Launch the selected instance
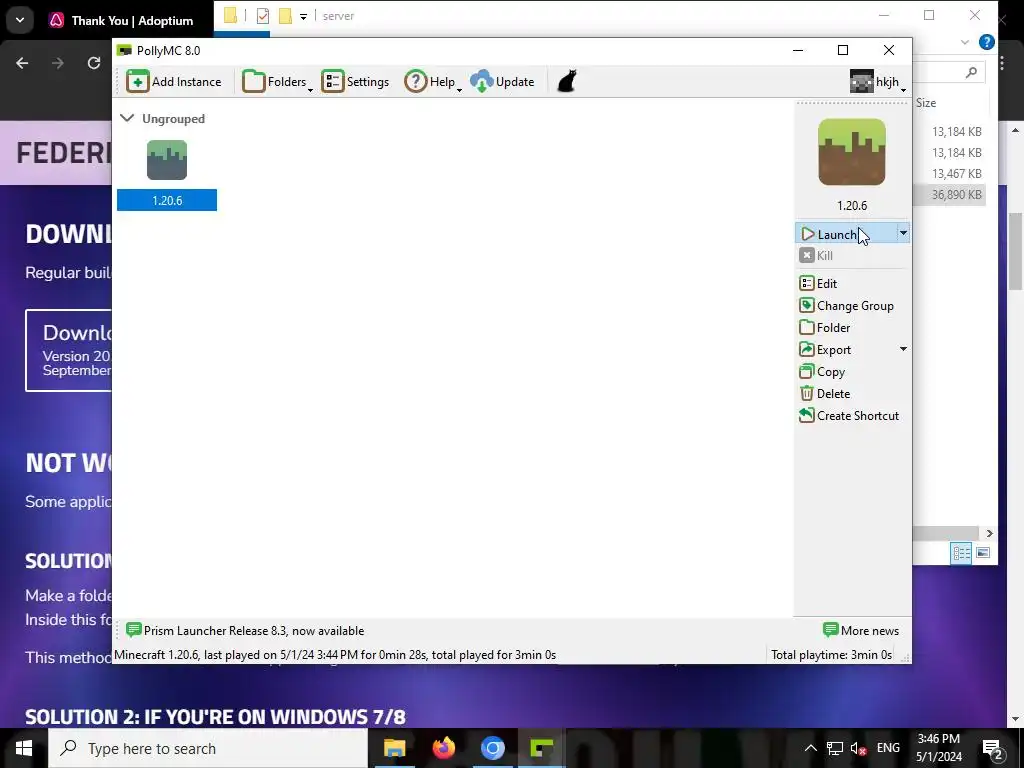 pos(845,234)
